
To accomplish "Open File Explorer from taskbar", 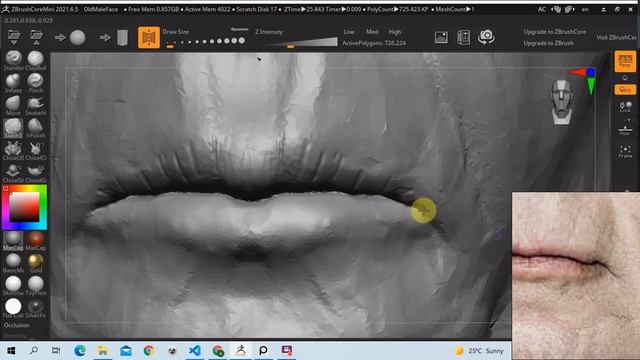I will tap(103, 350).
